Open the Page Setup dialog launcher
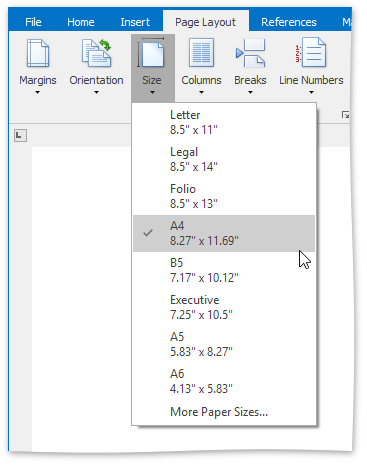 point(345,115)
